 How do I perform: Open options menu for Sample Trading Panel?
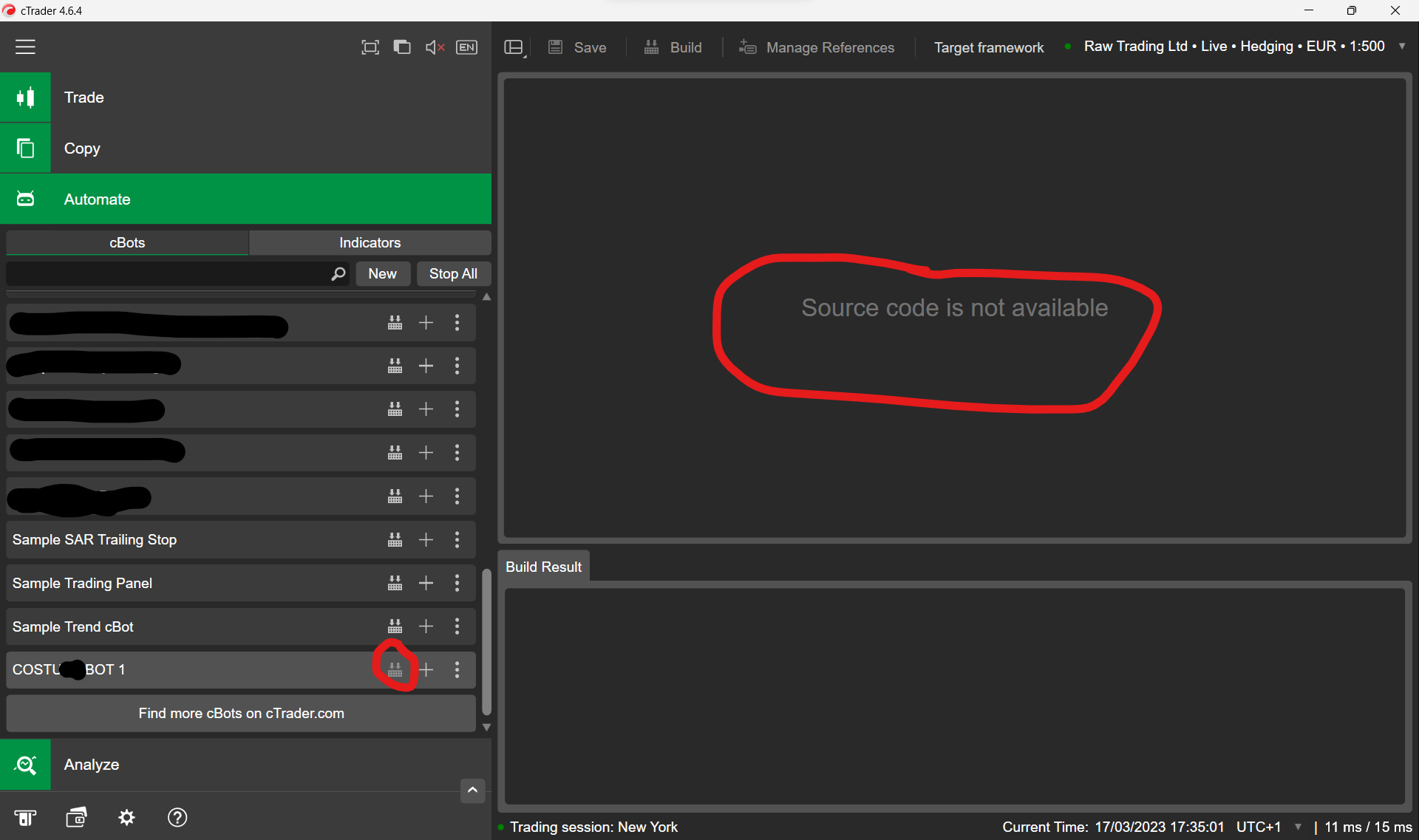pyautogui.click(x=457, y=584)
